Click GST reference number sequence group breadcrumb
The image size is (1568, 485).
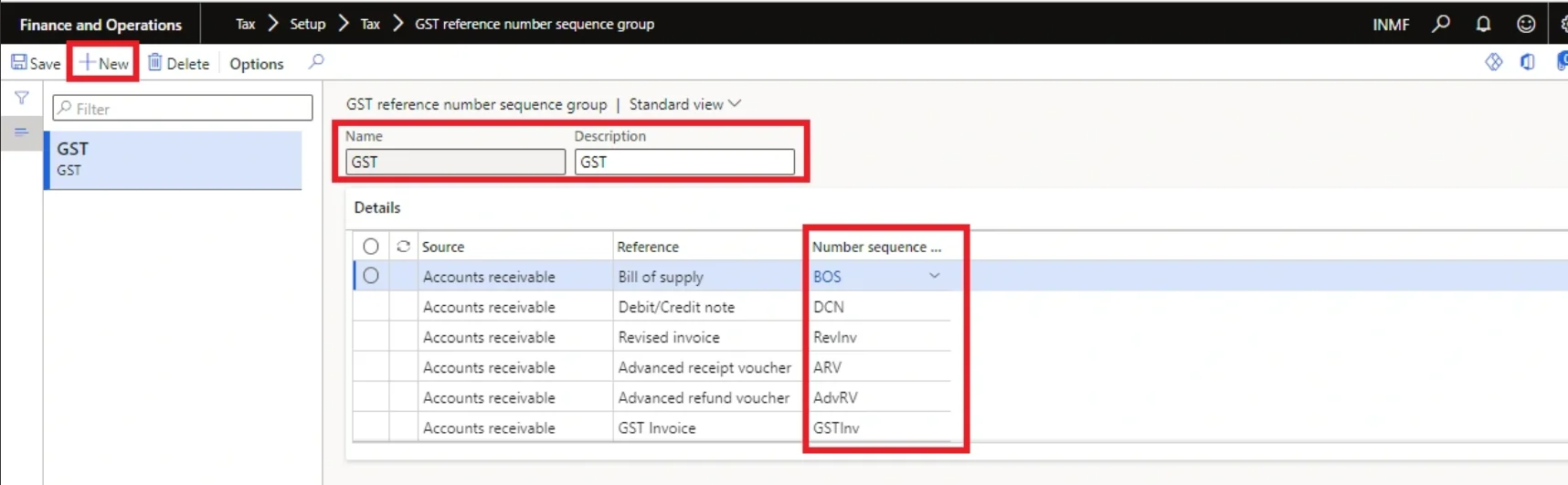(x=535, y=24)
